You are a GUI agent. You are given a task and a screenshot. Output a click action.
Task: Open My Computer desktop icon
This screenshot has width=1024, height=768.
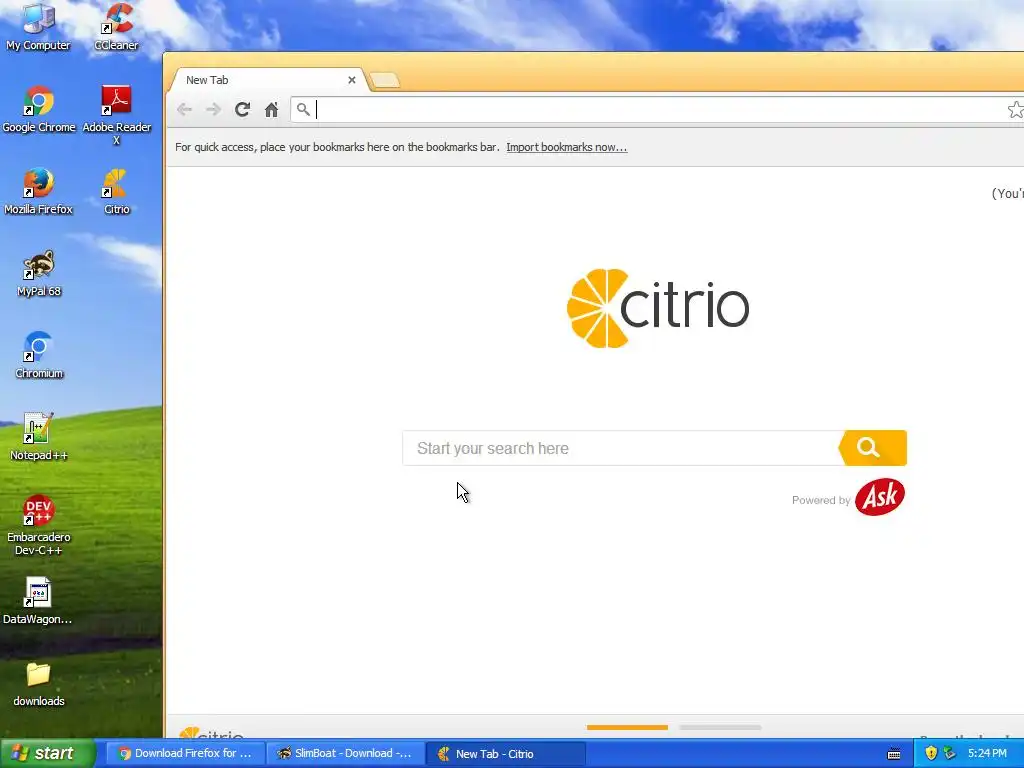click(39, 26)
